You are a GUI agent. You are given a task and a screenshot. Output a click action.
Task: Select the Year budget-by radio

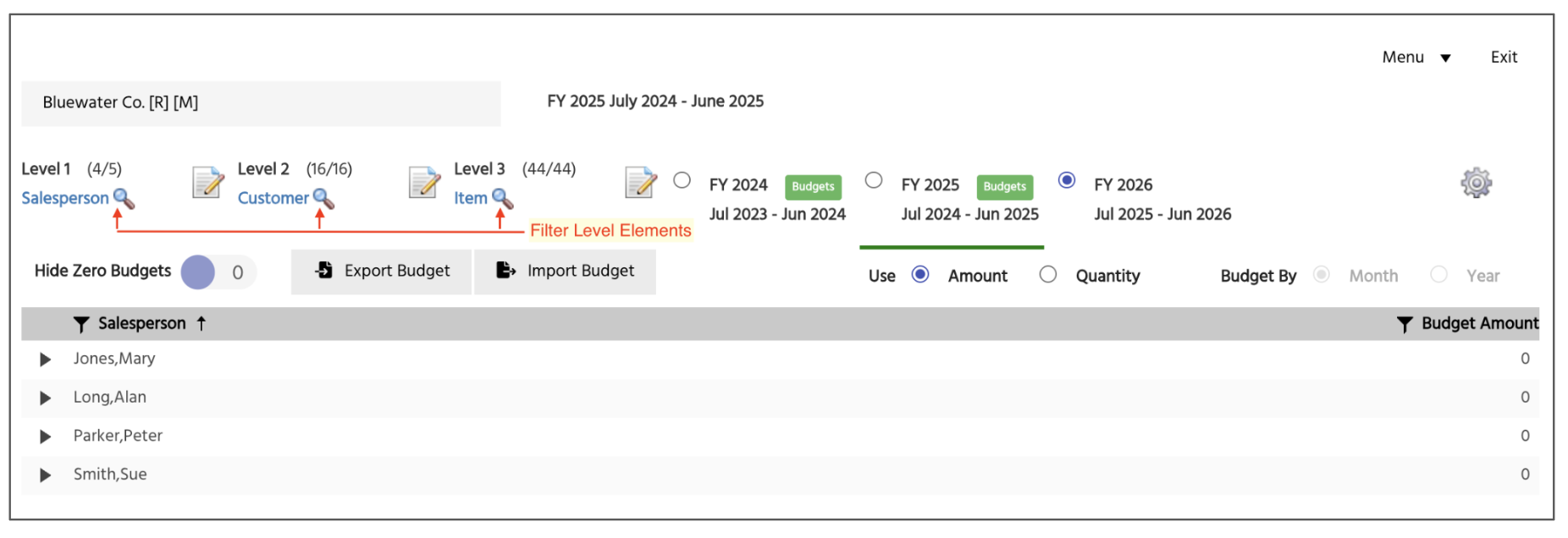pyautogui.click(x=1438, y=274)
